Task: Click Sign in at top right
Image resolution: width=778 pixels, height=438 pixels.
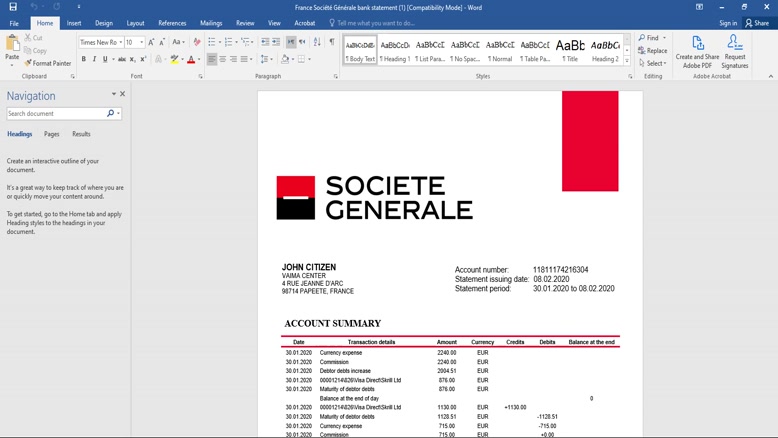Action: point(727,23)
